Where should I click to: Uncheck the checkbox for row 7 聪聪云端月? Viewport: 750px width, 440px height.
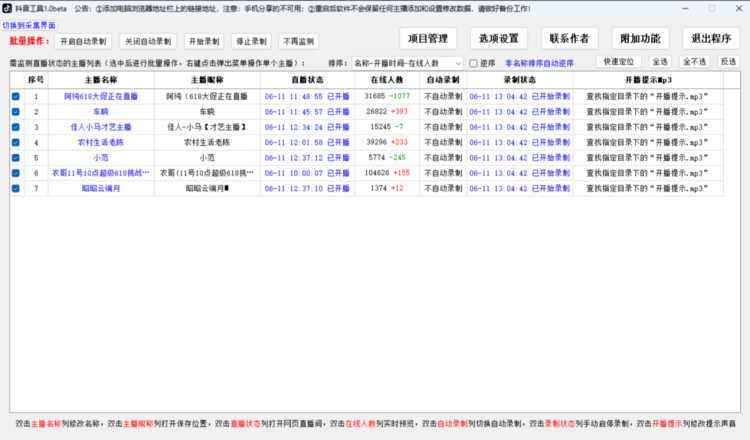(x=15, y=188)
